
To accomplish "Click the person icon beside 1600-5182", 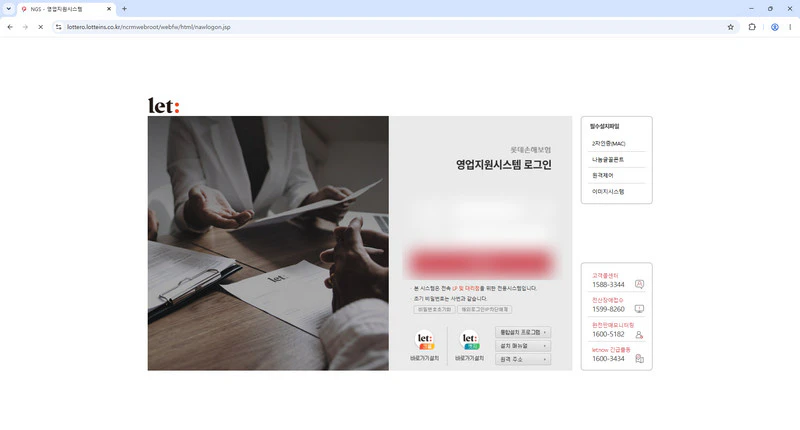I will (639, 334).
